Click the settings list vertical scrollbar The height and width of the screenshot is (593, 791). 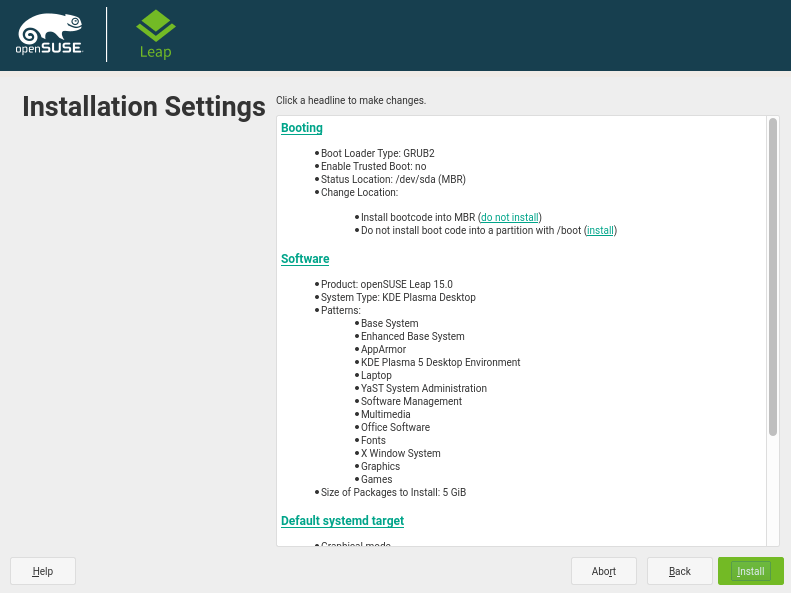tap(773, 277)
